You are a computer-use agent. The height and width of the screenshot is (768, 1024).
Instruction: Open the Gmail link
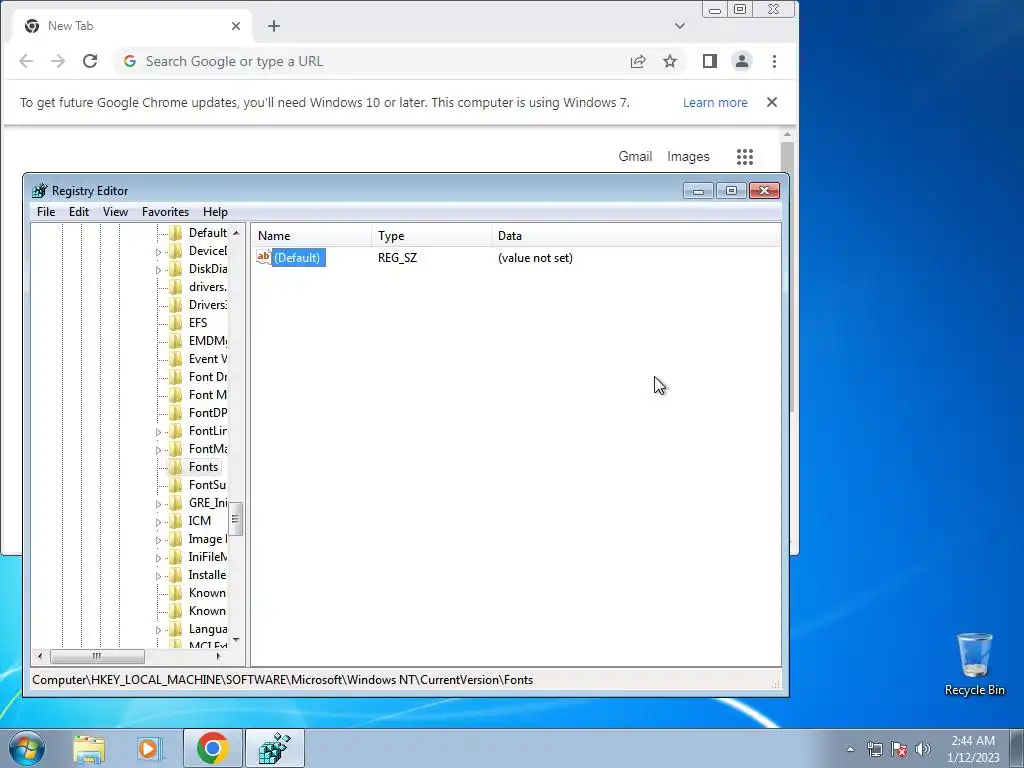pyautogui.click(x=635, y=157)
